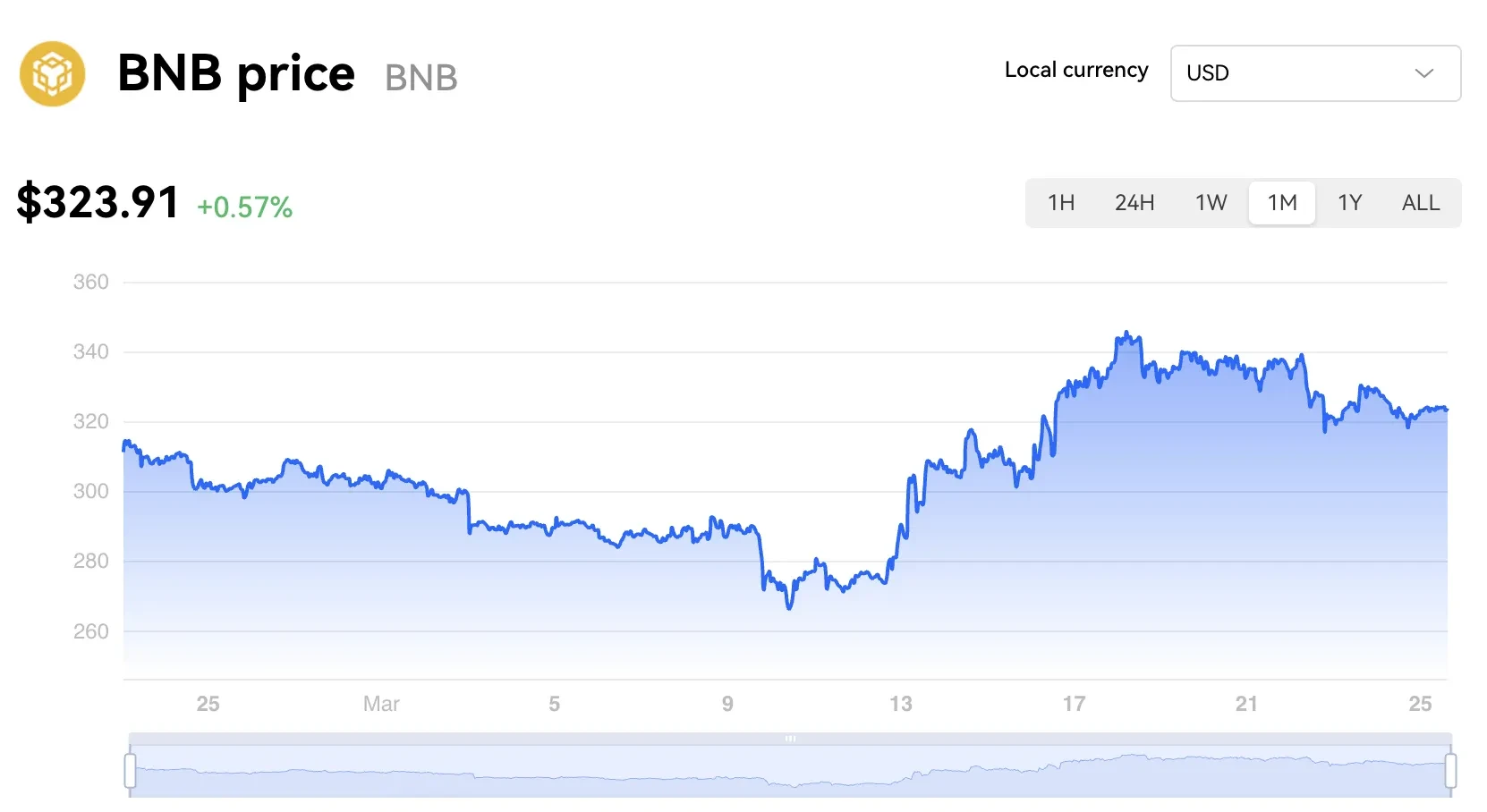Select the 1M time range
Image resolution: width=1487 pixels, height=812 pixels.
(1282, 203)
